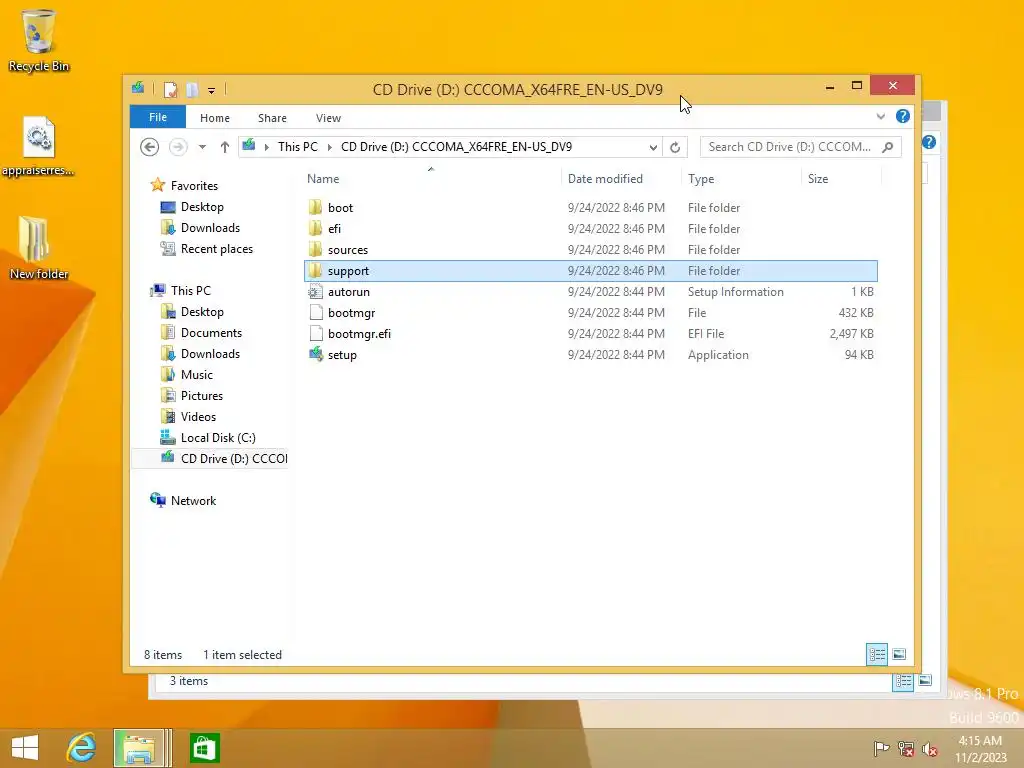Sort by Date modified column header
Viewport: 1024px width, 768px height.
[x=621, y=179]
